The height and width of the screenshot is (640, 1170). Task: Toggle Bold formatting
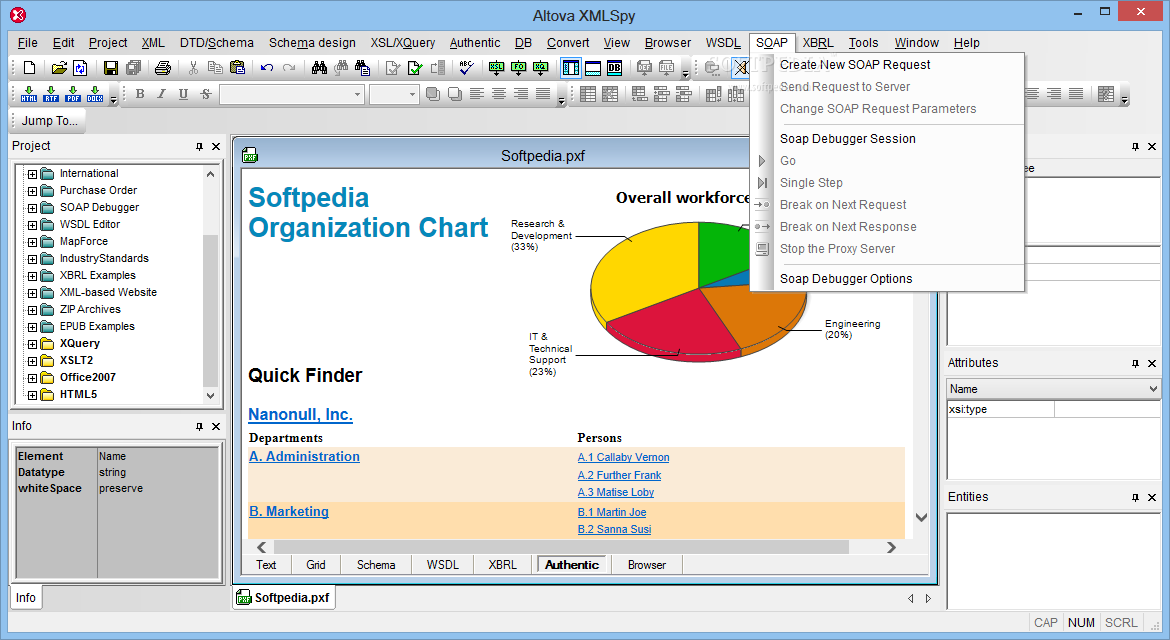coord(140,93)
